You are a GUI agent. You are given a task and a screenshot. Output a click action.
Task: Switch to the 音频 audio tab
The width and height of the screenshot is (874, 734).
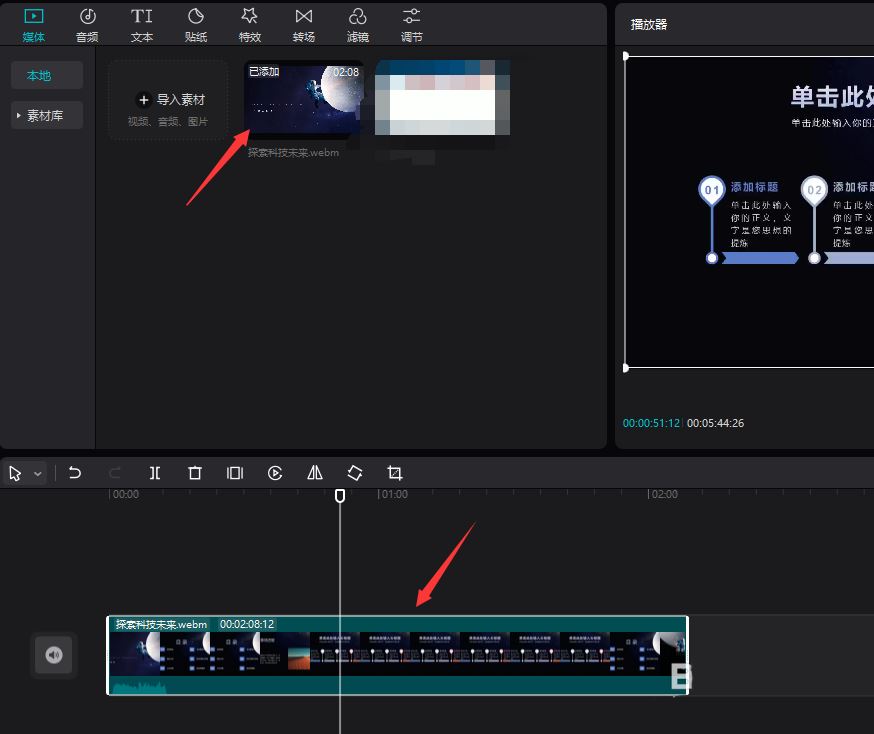pos(88,25)
